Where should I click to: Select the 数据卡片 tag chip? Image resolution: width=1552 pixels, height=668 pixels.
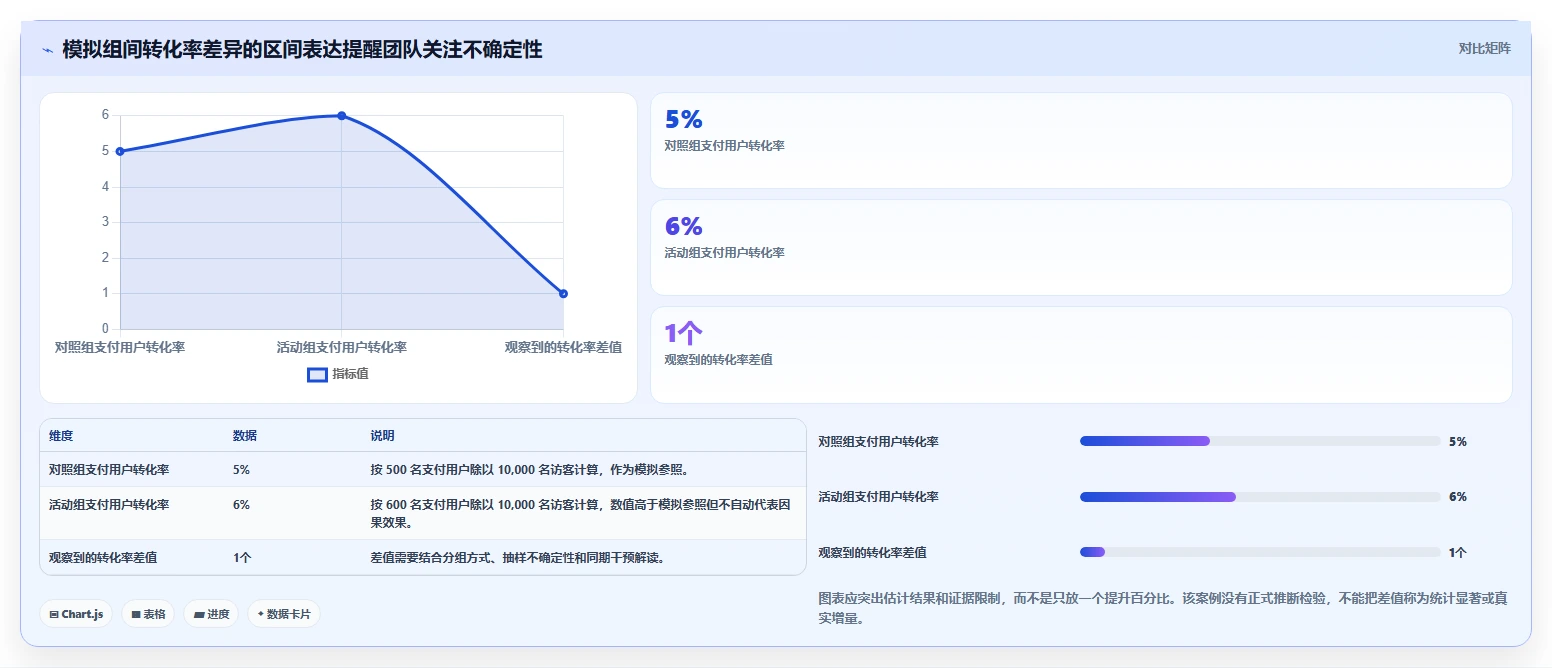pyautogui.click(x=284, y=614)
